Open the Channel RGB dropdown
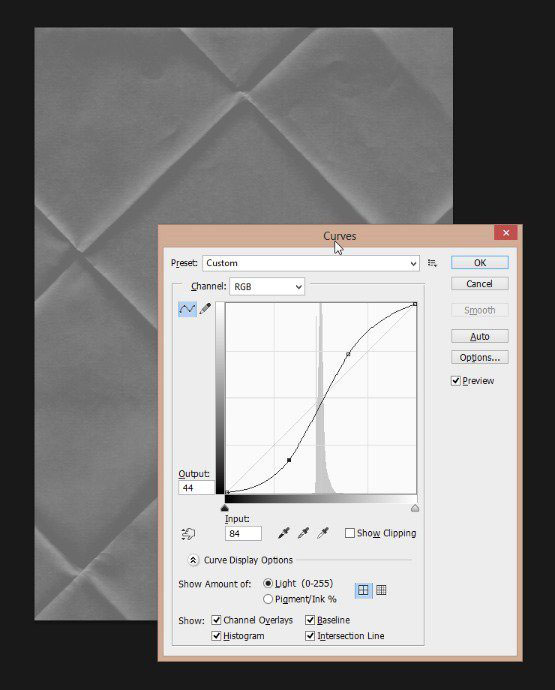This screenshot has height=690, width=555. pos(267,286)
